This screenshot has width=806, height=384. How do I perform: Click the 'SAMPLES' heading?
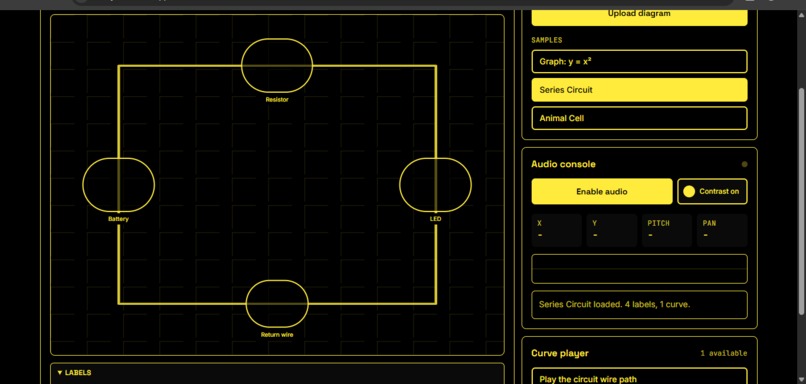pos(546,40)
